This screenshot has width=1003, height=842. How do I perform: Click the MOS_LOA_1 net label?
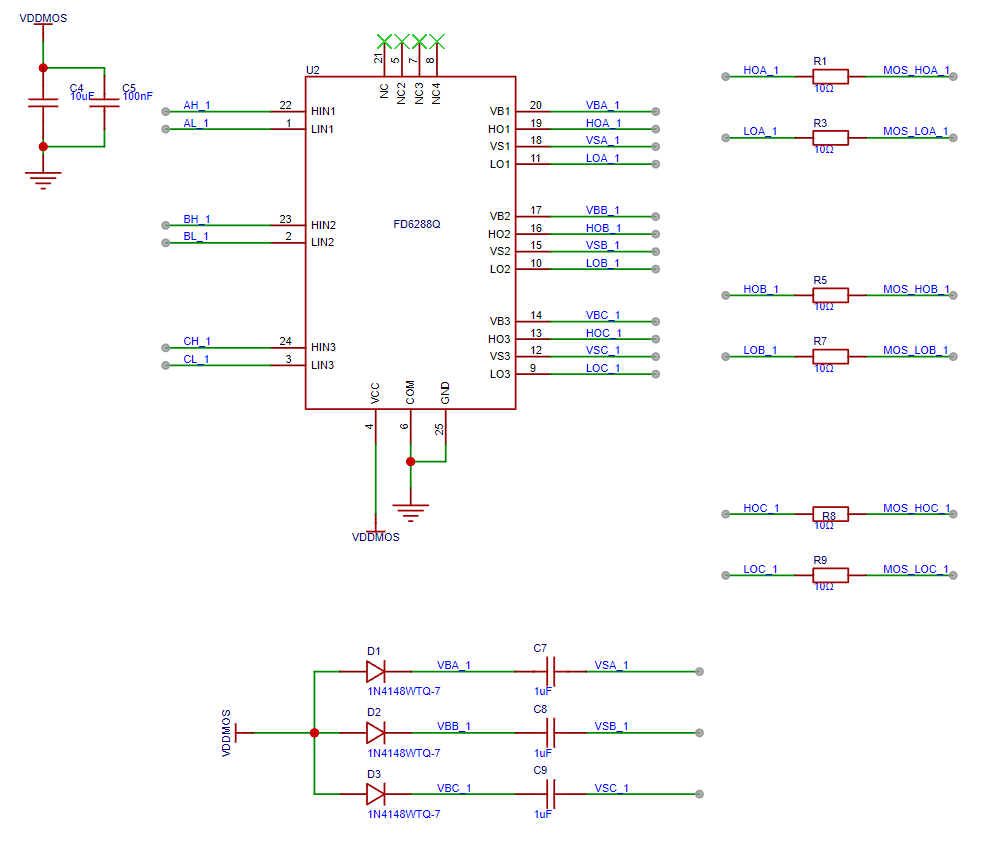point(915,131)
